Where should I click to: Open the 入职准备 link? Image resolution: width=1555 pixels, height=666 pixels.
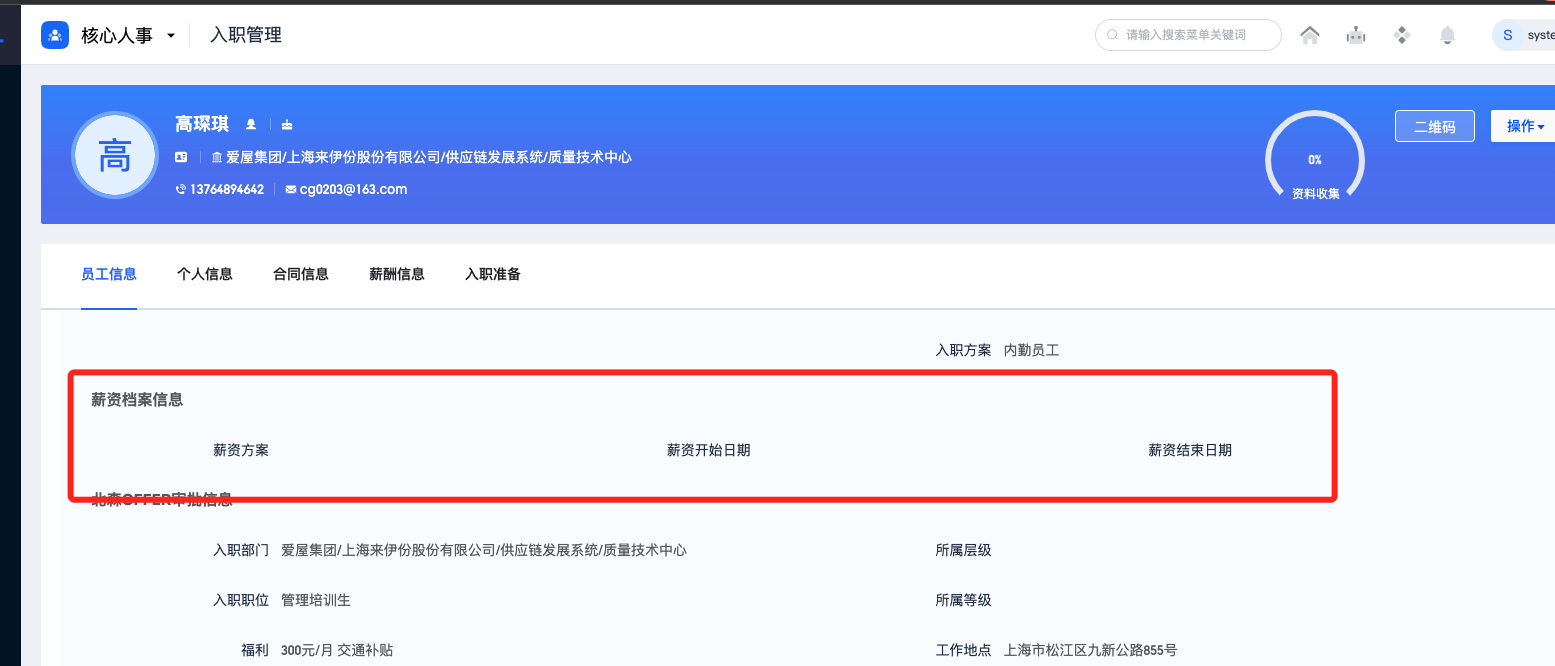point(492,274)
